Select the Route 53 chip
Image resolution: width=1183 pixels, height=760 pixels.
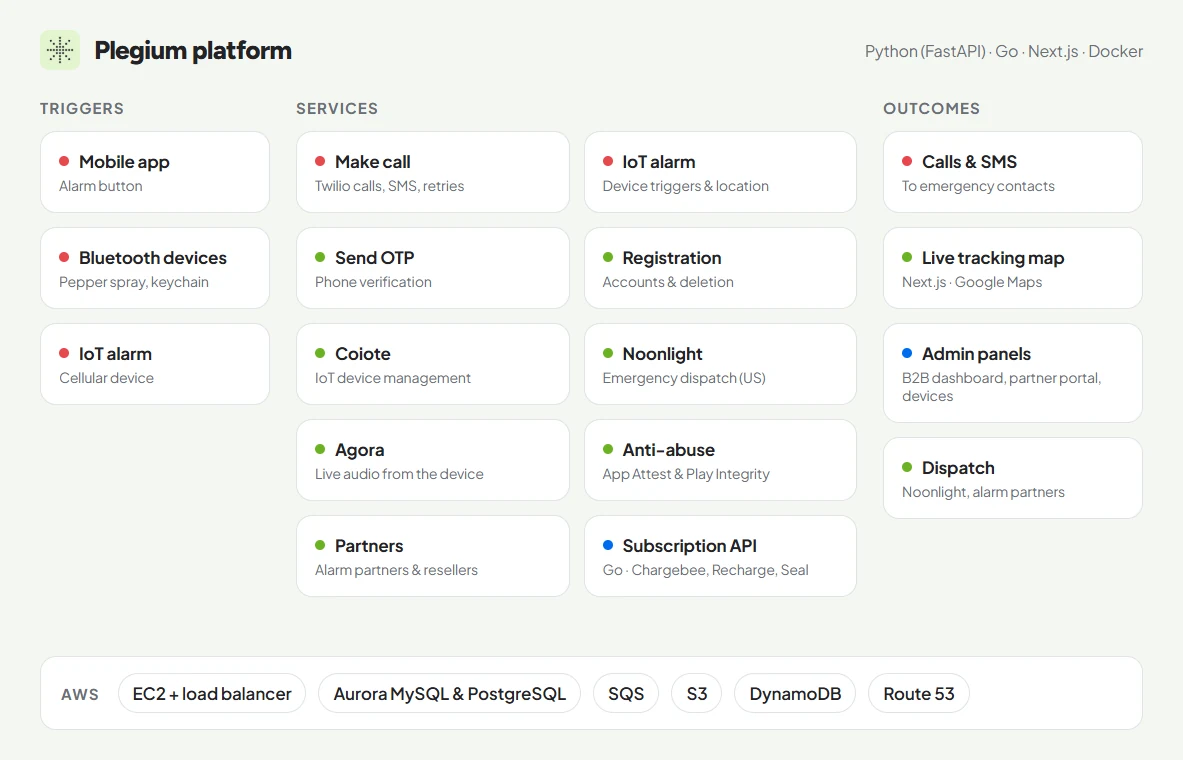click(919, 694)
